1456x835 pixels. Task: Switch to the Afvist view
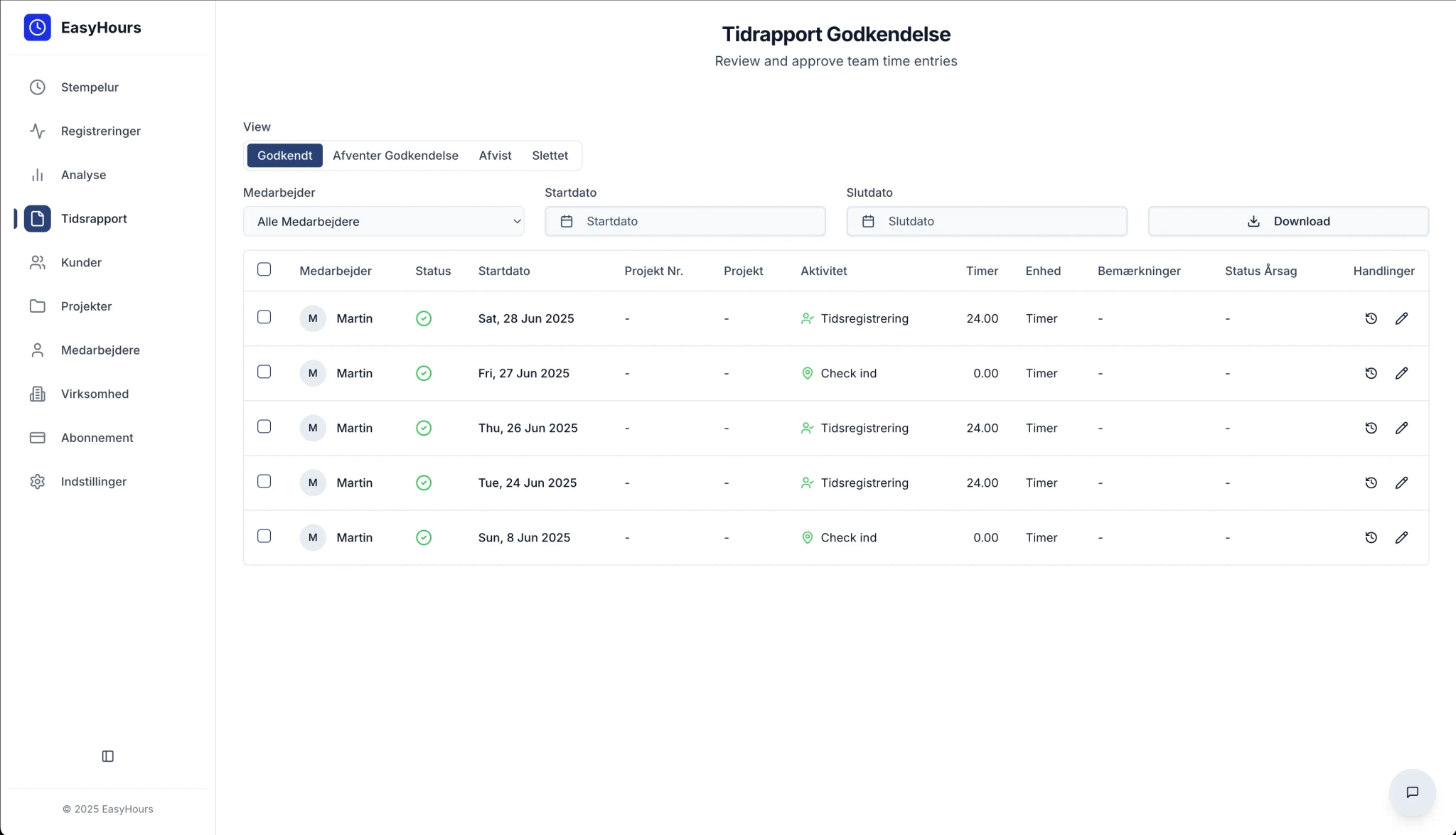click(495, 155)
